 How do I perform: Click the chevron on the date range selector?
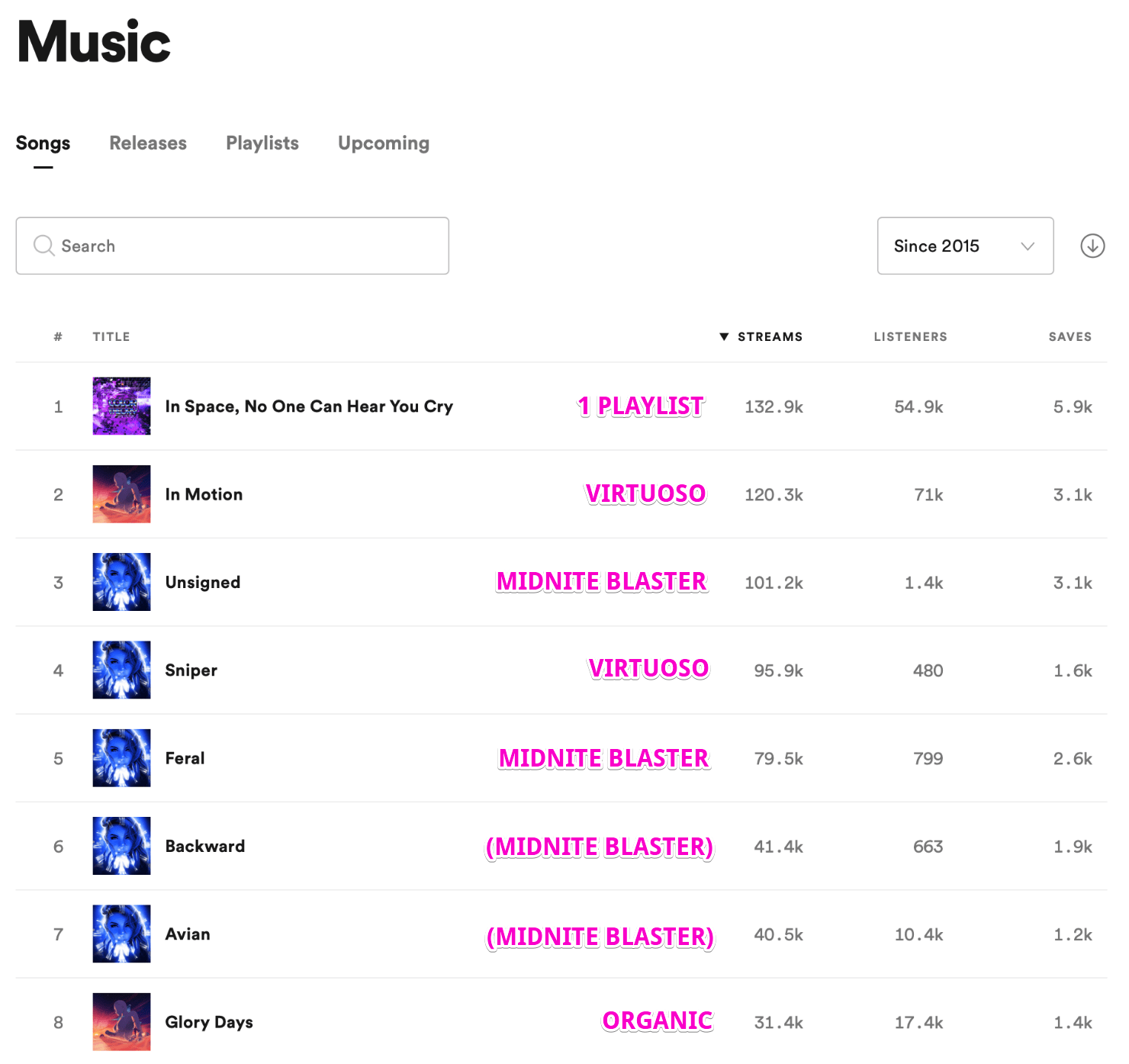(1028, 246)
